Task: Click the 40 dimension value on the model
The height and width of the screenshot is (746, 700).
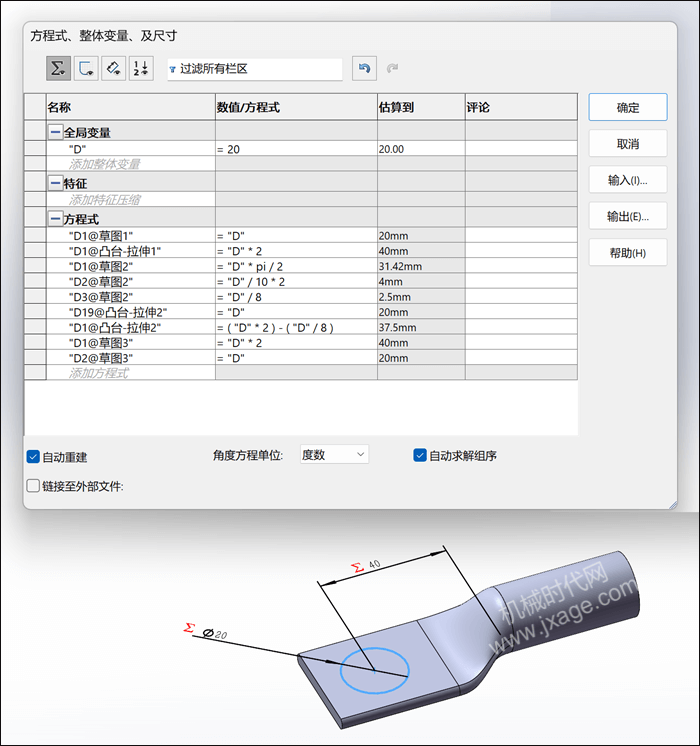Action: click(375, 564)
